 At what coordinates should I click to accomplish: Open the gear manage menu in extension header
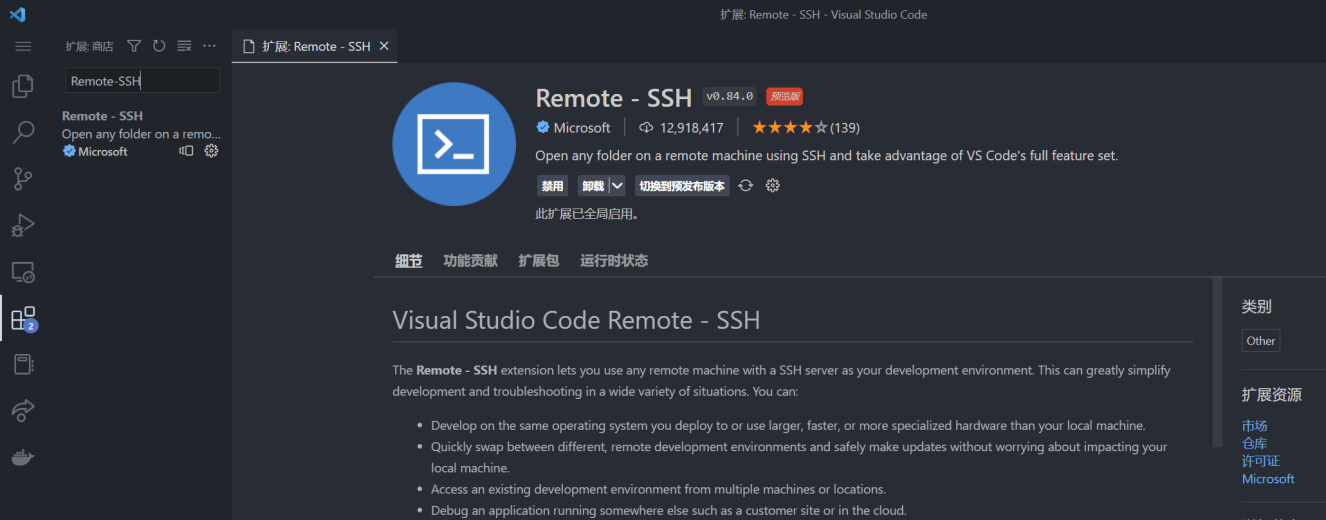tap(772, 186)
